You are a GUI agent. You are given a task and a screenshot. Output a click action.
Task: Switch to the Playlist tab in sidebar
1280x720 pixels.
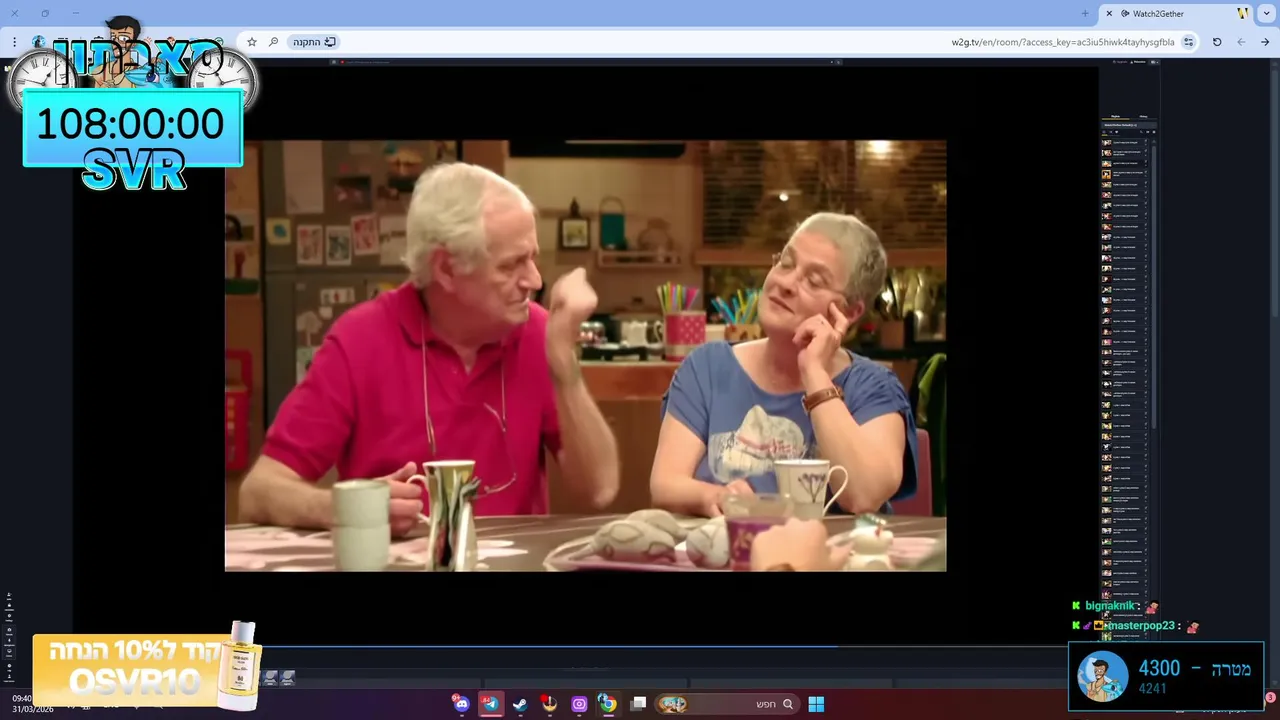pos(1116,116)
